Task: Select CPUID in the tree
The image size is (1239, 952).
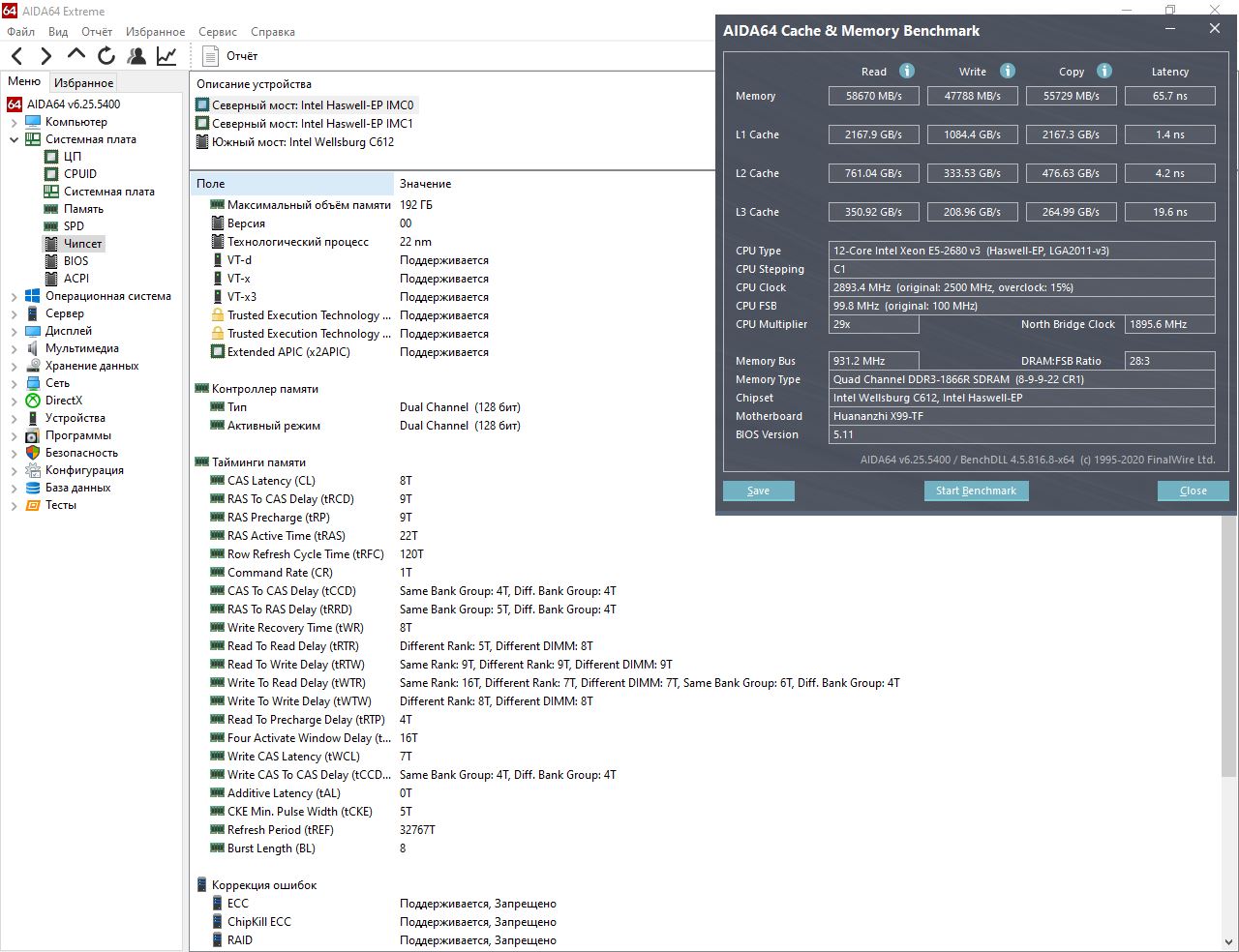Action: pyautogui.click(x=80, y=174)
